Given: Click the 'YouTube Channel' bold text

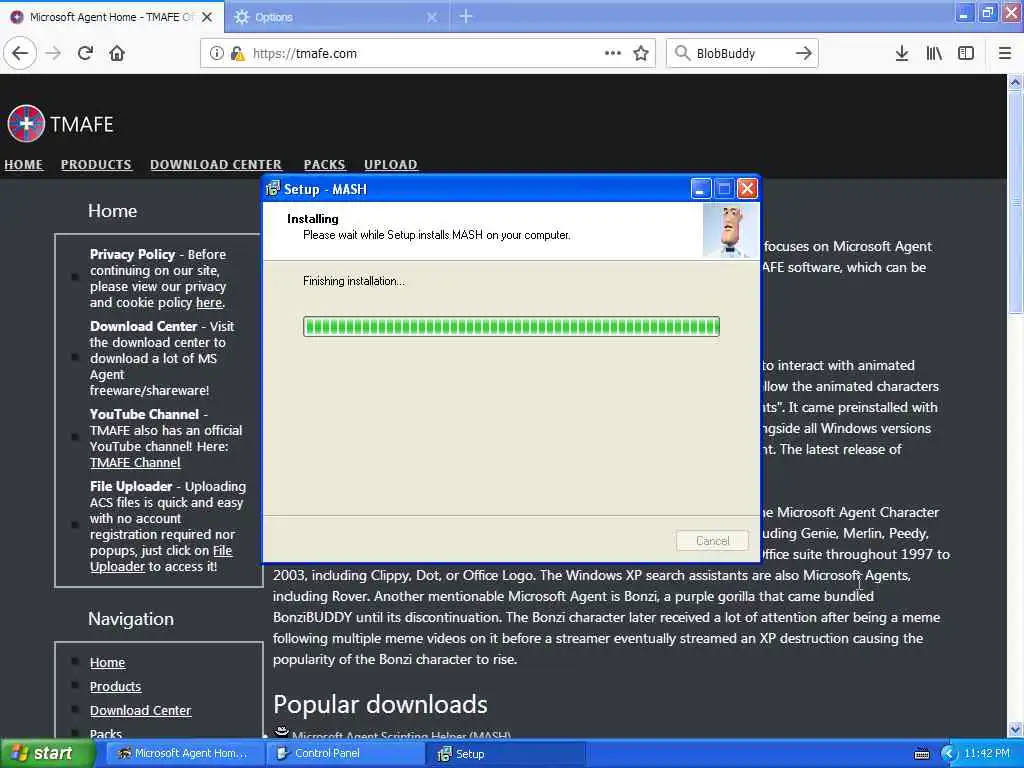Looking at the screenshot, I should (x=144, y=414).
